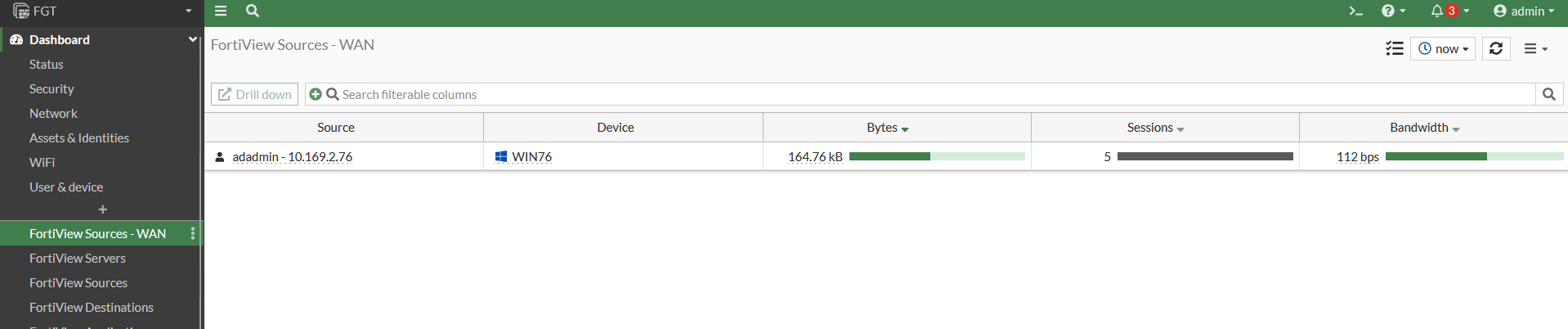Image resolution: width=1568 pixels, height=329 pixels.
Task: Open the Network dashboard
Action: [53, 113]
